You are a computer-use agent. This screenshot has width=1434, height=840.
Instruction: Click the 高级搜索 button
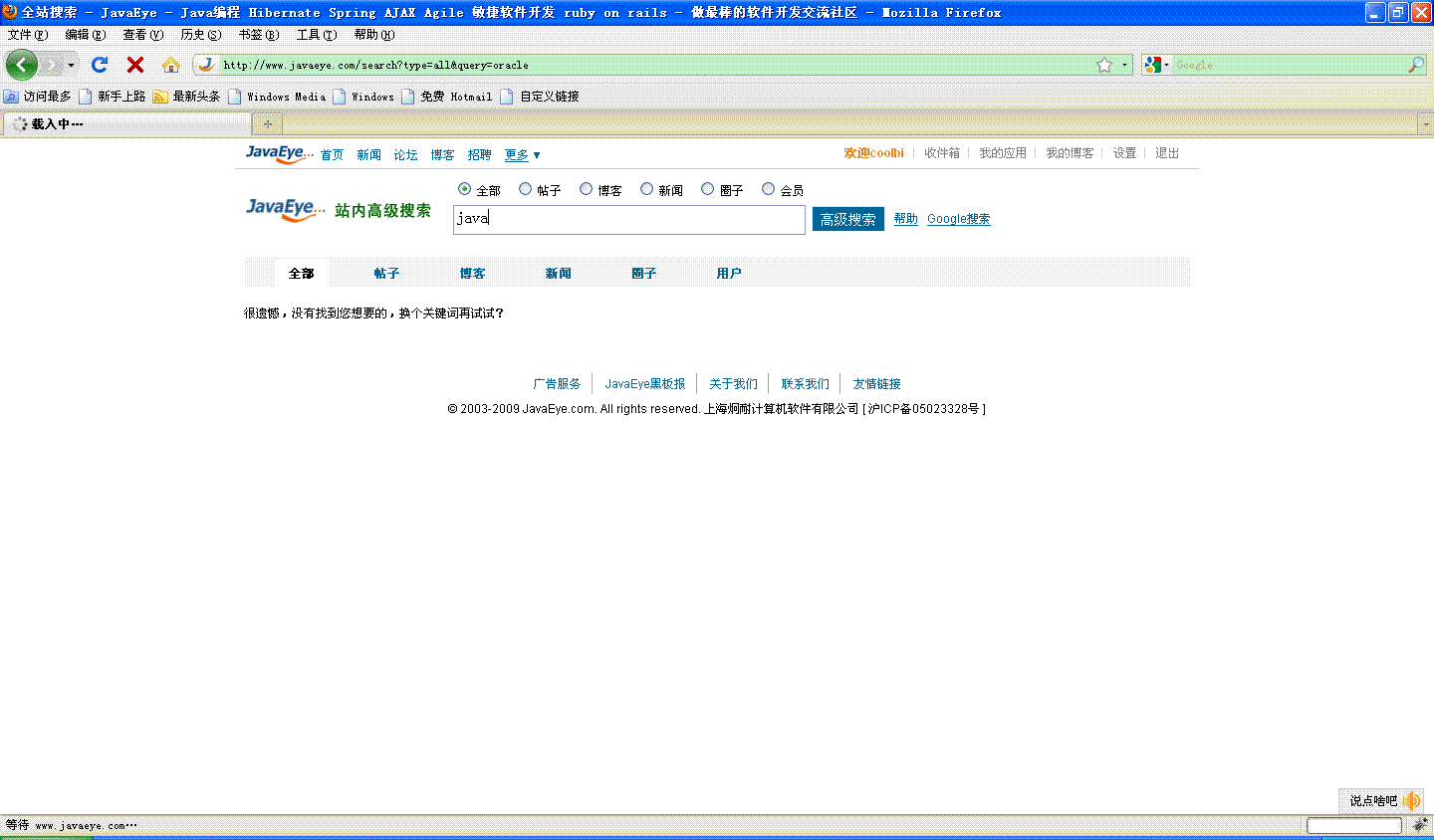(848, 220)
